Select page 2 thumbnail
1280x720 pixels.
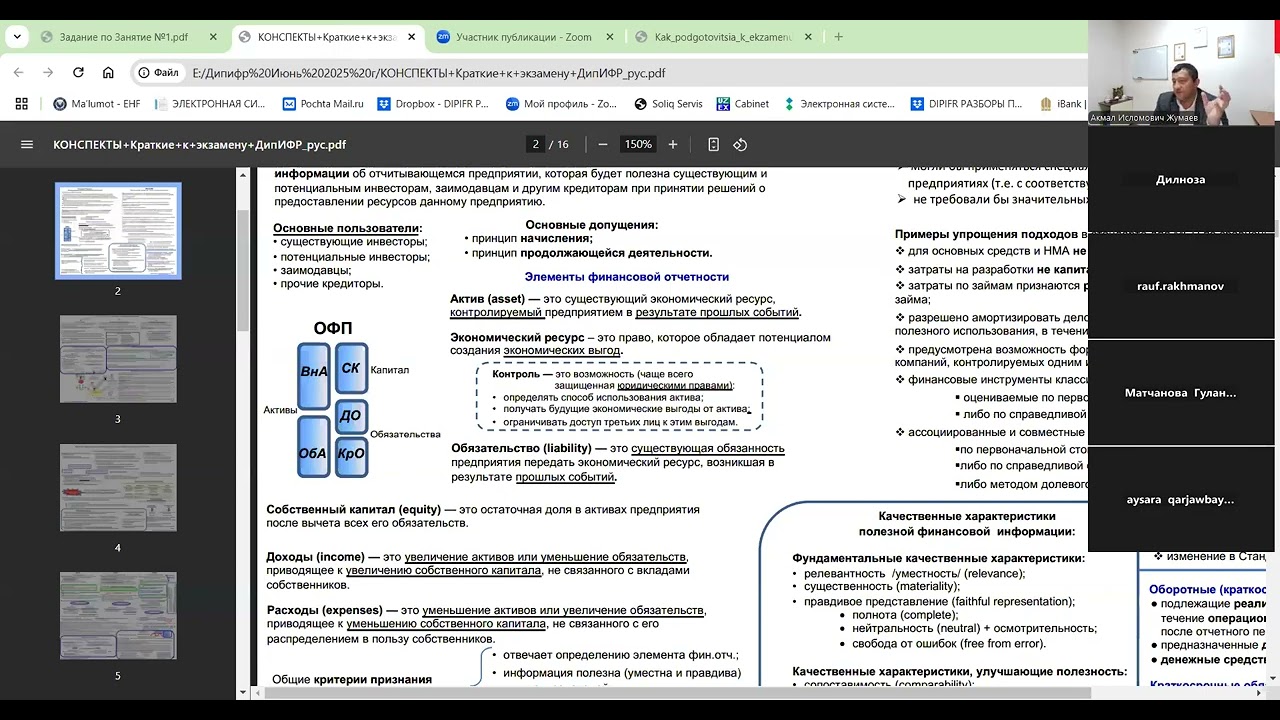click(x=118, y=231)
